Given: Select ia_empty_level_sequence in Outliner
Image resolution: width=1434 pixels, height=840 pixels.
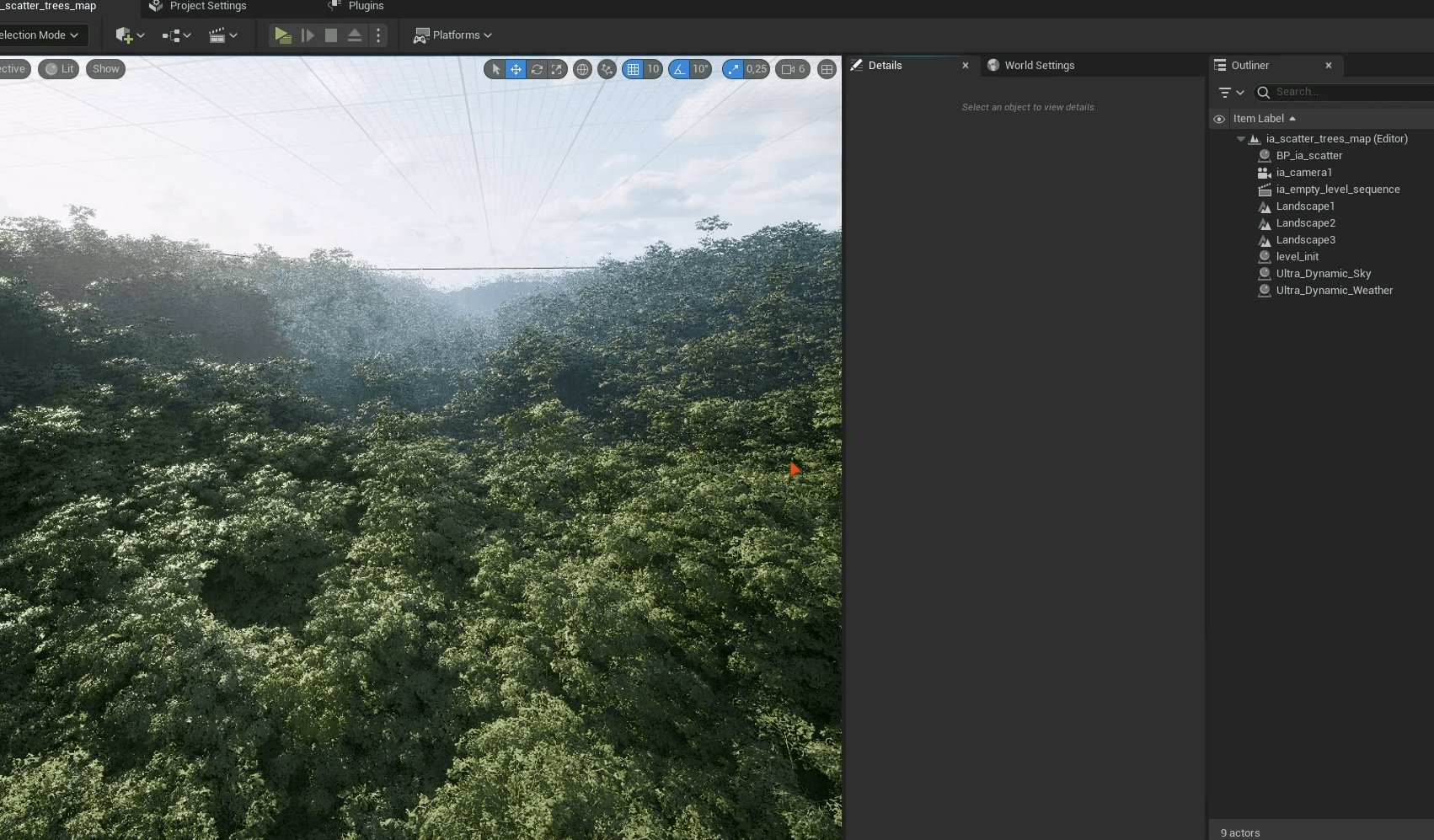Looking at the screenshot, I should coord(1338,190).
